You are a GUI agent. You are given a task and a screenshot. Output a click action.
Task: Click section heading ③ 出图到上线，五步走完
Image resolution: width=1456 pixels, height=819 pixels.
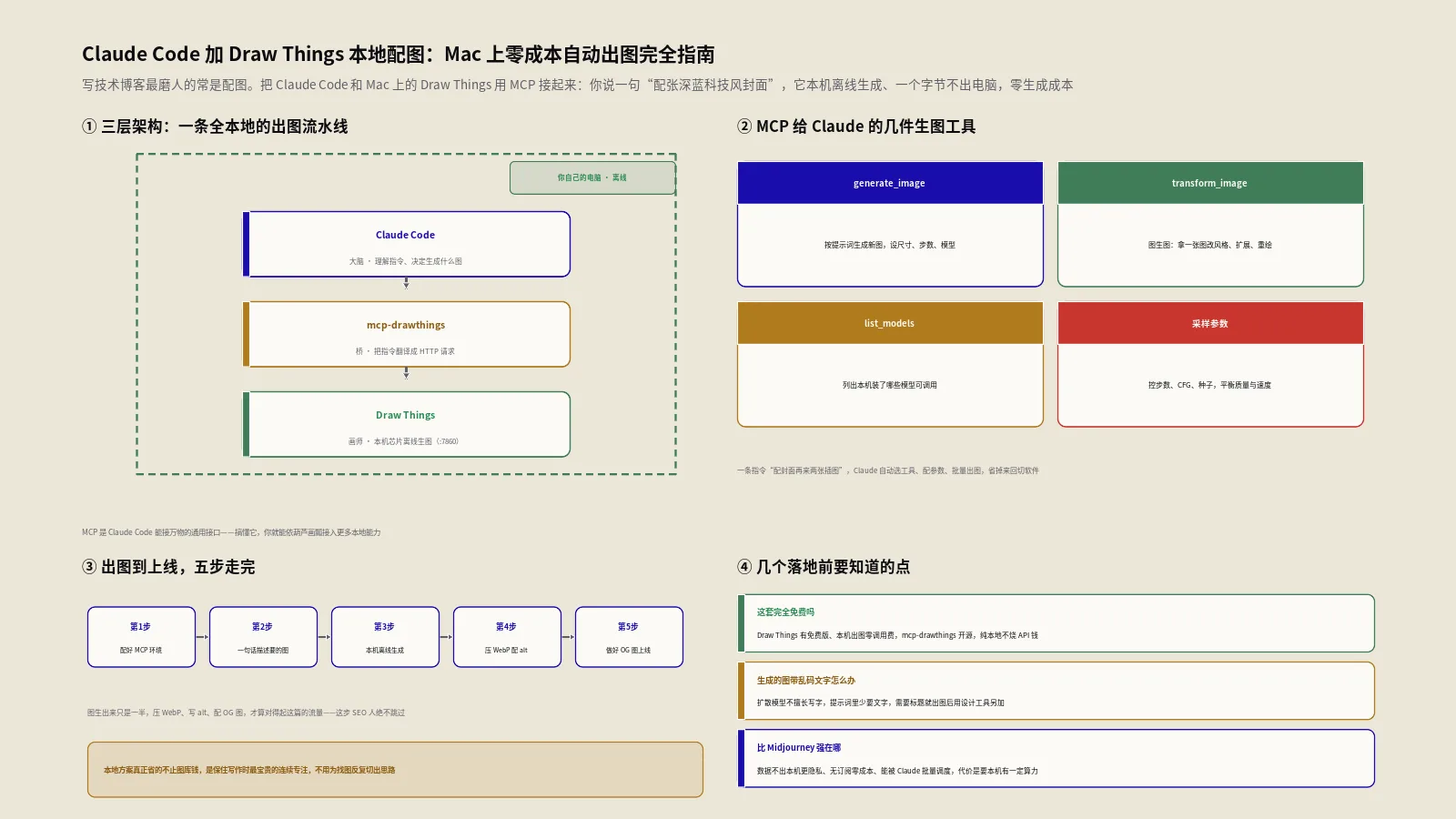click(168, 567)
